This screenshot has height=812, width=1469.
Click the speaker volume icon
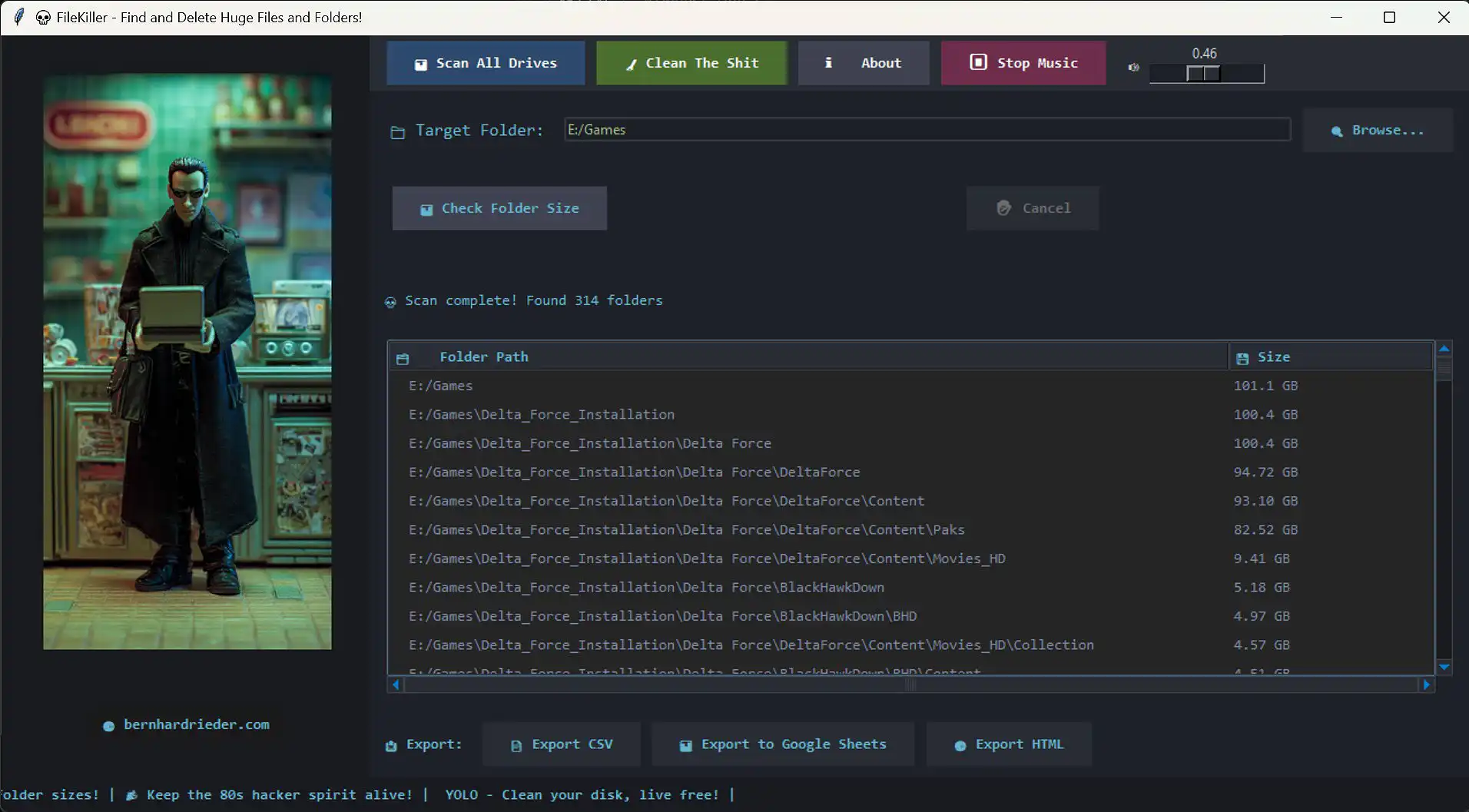pos(1133,68)
